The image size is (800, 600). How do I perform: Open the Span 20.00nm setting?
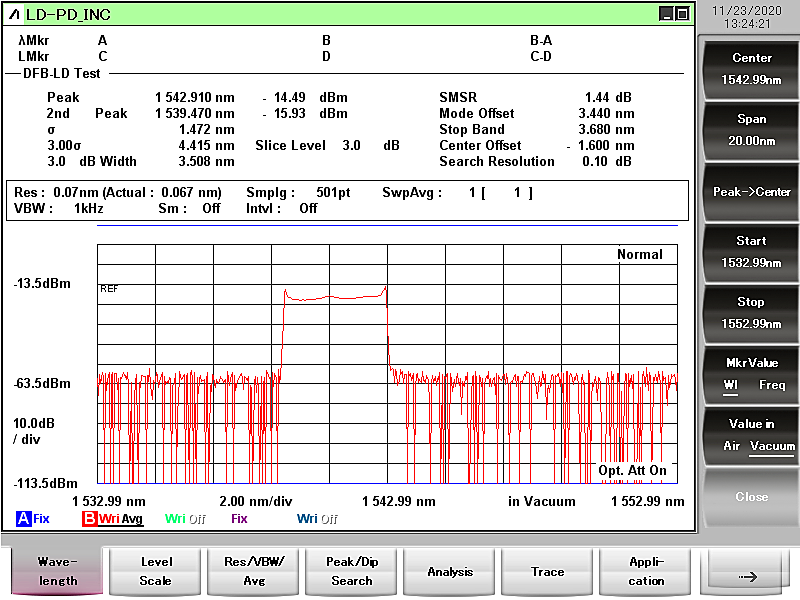click(x=751, y=130)
